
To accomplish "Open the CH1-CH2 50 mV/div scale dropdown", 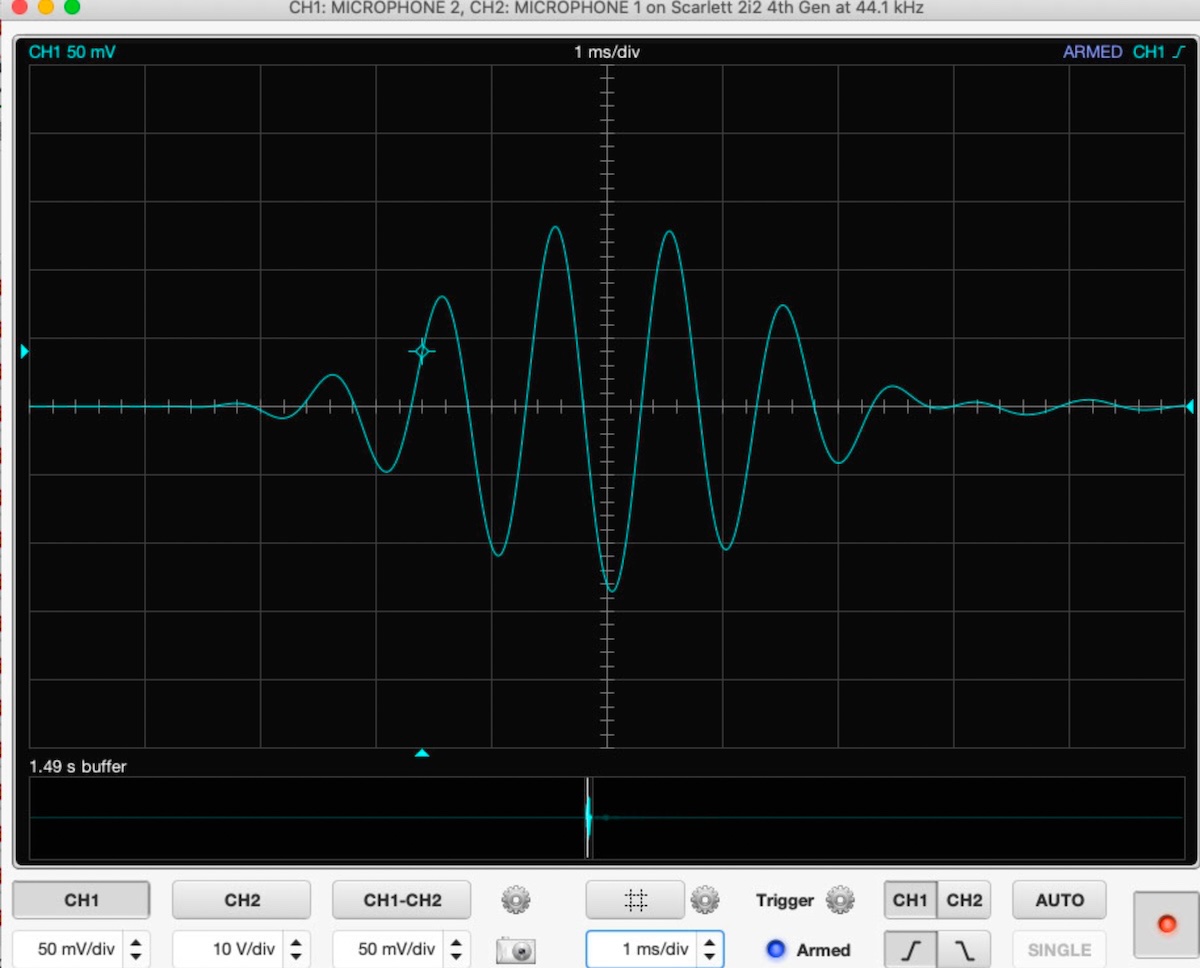I will click(x=390, y=949).
